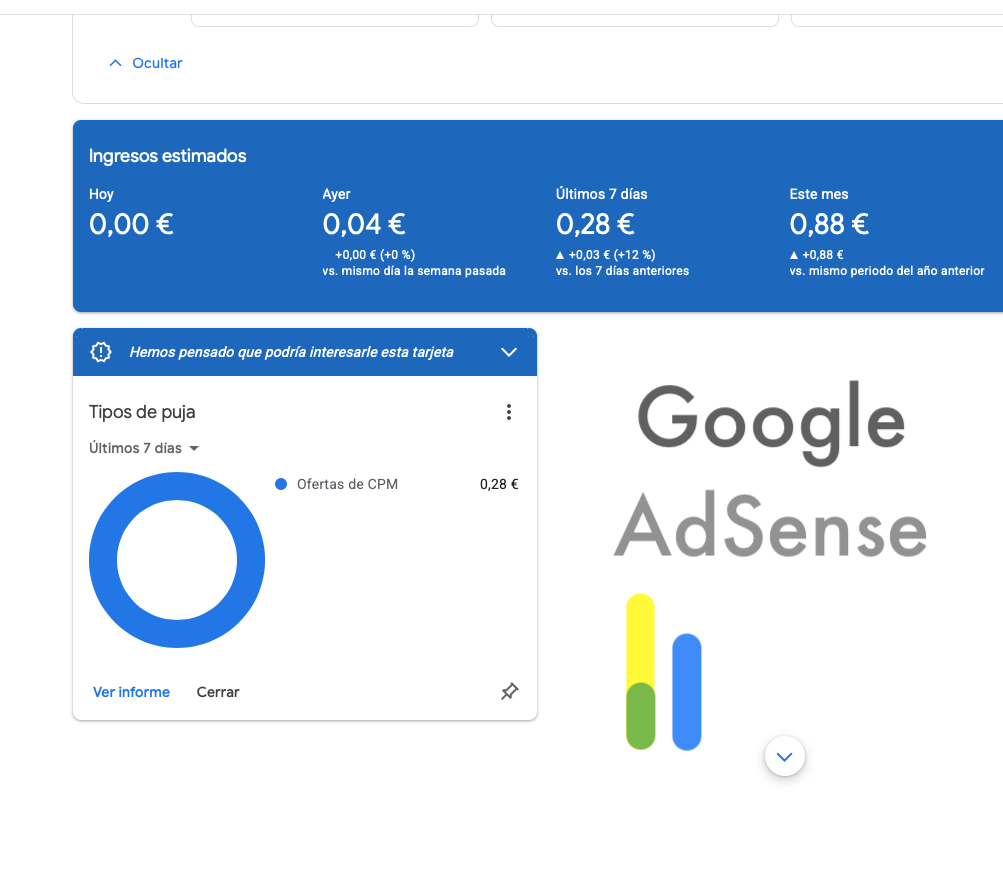Viewport: 1003px width, 892px height.
Task: Click the Ayer earnings value of 0,04 €
Action: [363, 224]
